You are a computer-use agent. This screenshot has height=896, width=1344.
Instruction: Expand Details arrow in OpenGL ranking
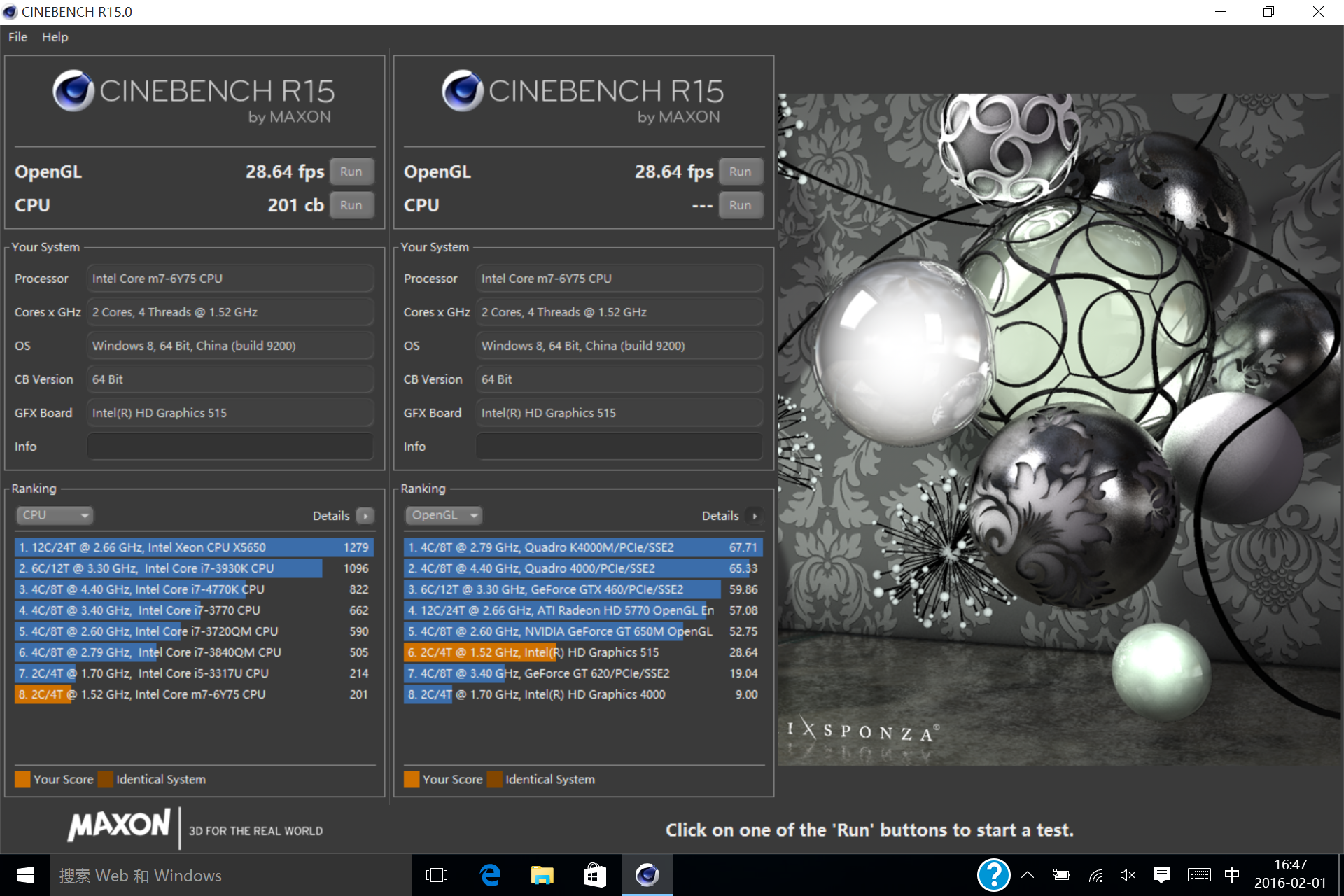[x=755, y=516]
